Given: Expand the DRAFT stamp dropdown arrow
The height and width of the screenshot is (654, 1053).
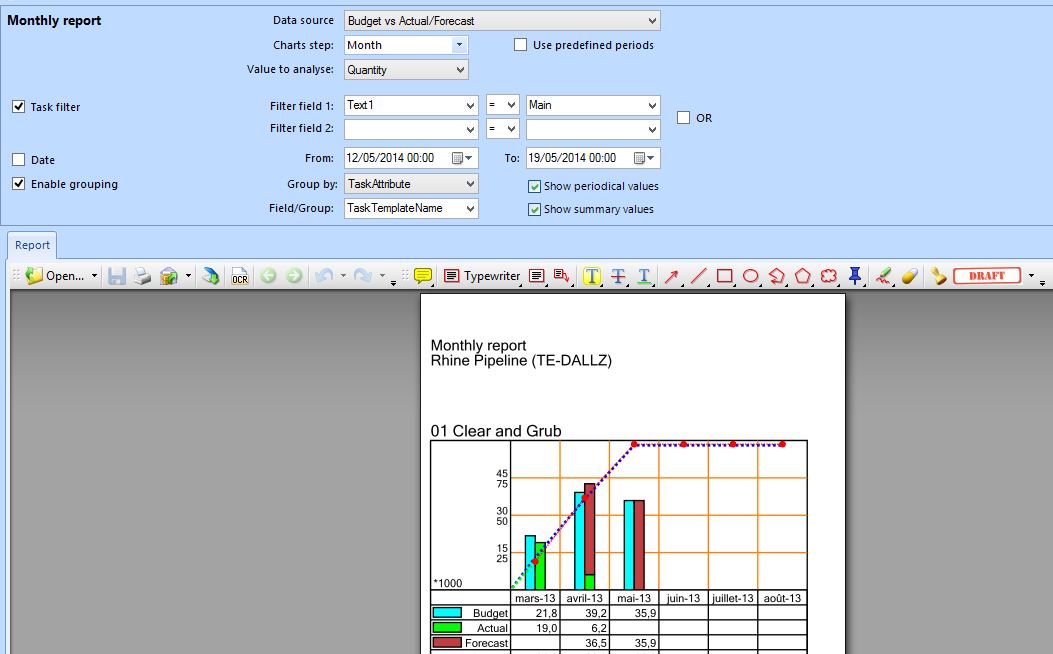Looking at the screenshot, I should [1031, 276].
